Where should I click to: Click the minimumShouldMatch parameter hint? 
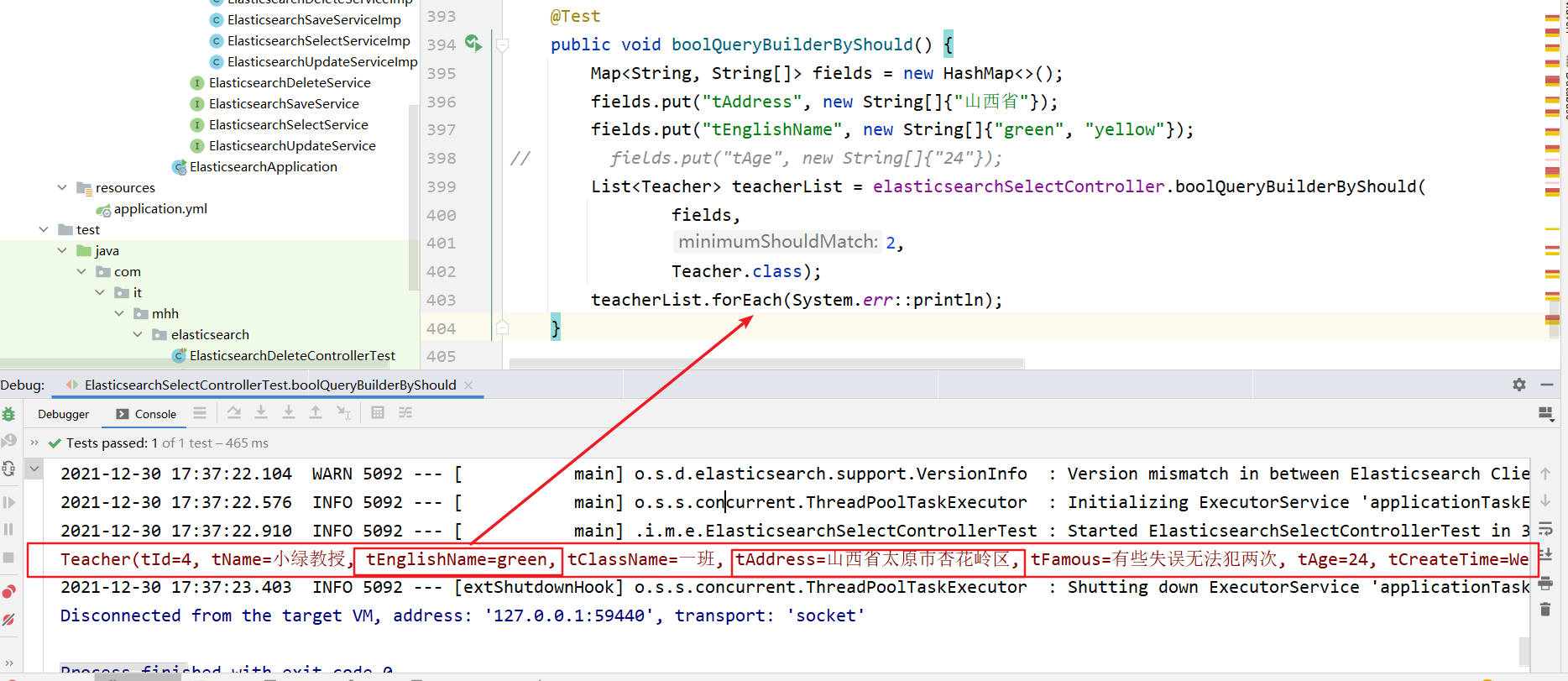tap(777, 242)
